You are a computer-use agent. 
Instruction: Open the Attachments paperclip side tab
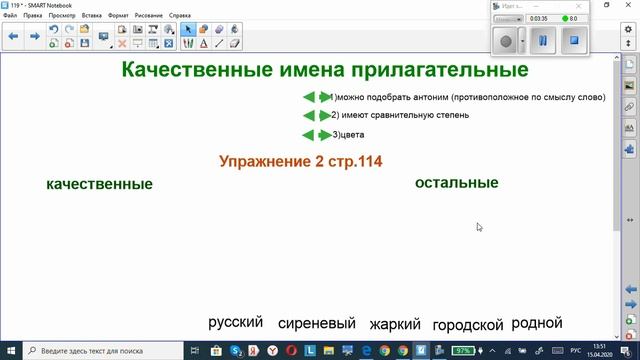coord(630,107)
